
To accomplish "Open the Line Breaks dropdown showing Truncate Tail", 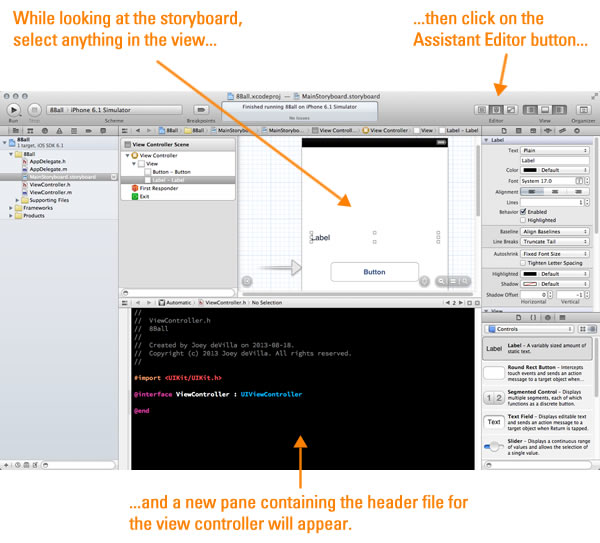I will point(554,241).
